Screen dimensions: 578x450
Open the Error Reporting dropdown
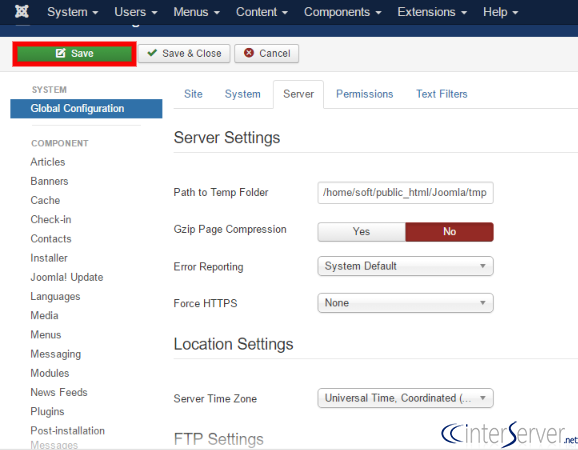coord(405,266)
